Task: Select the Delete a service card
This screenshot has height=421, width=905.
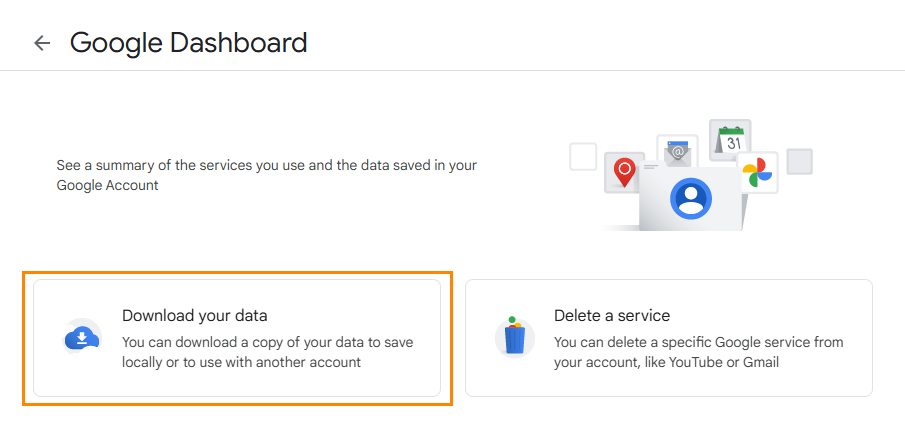Action: click(x=669, y=338)
